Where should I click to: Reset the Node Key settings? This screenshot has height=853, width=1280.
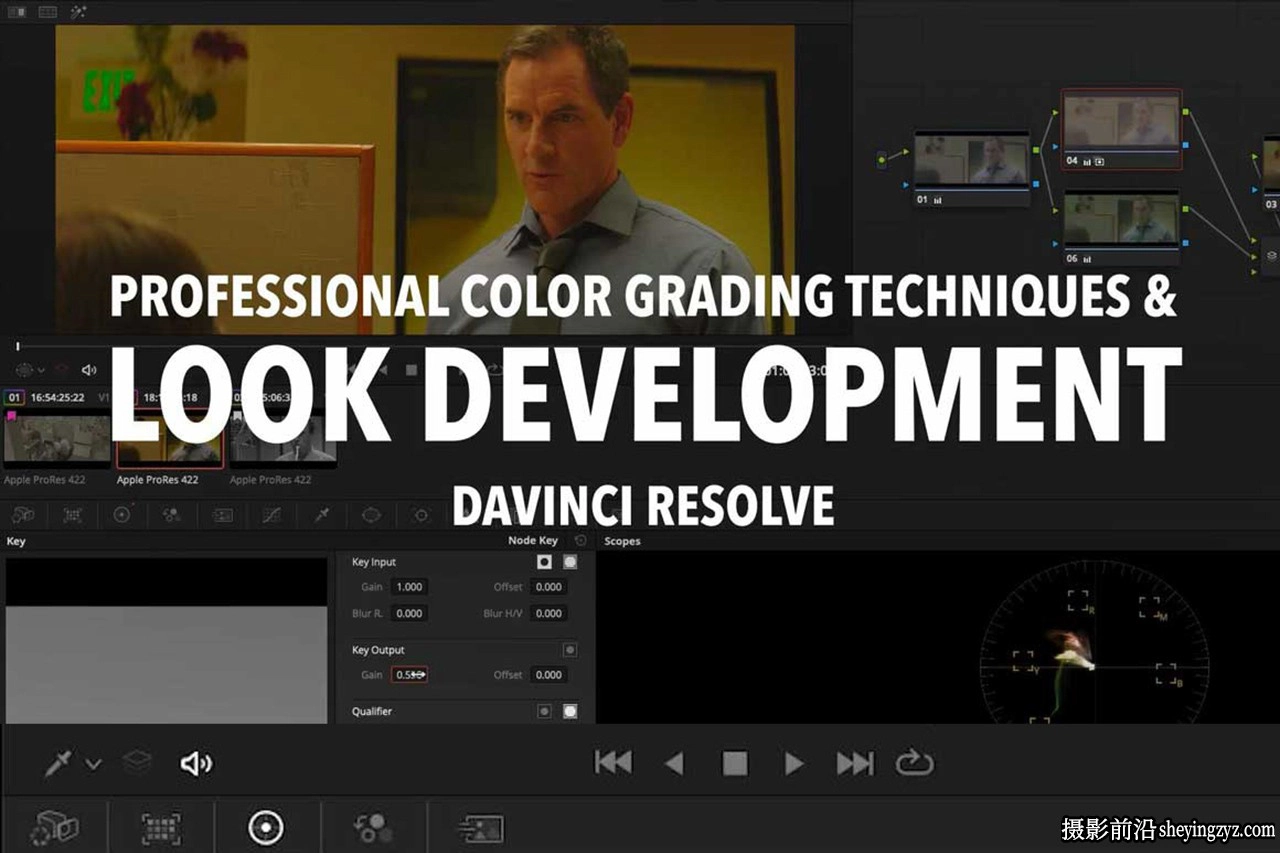pos(581,540)
